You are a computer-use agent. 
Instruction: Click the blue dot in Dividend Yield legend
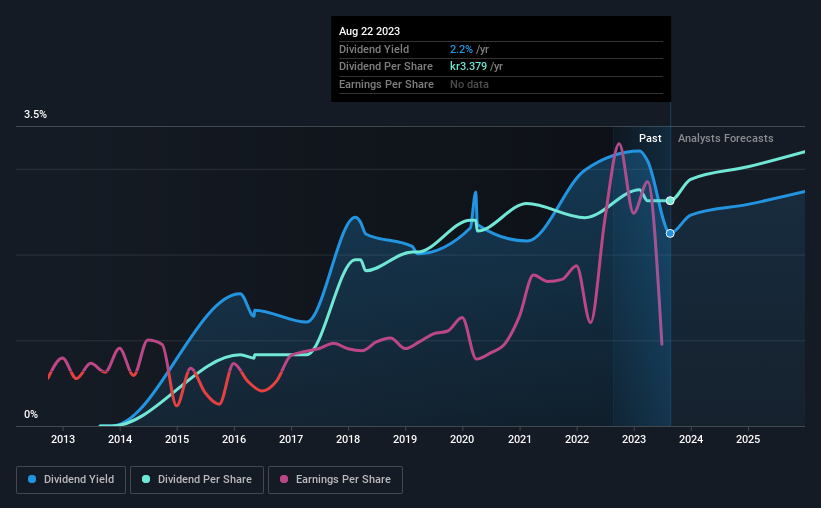[x=32, y=479]
